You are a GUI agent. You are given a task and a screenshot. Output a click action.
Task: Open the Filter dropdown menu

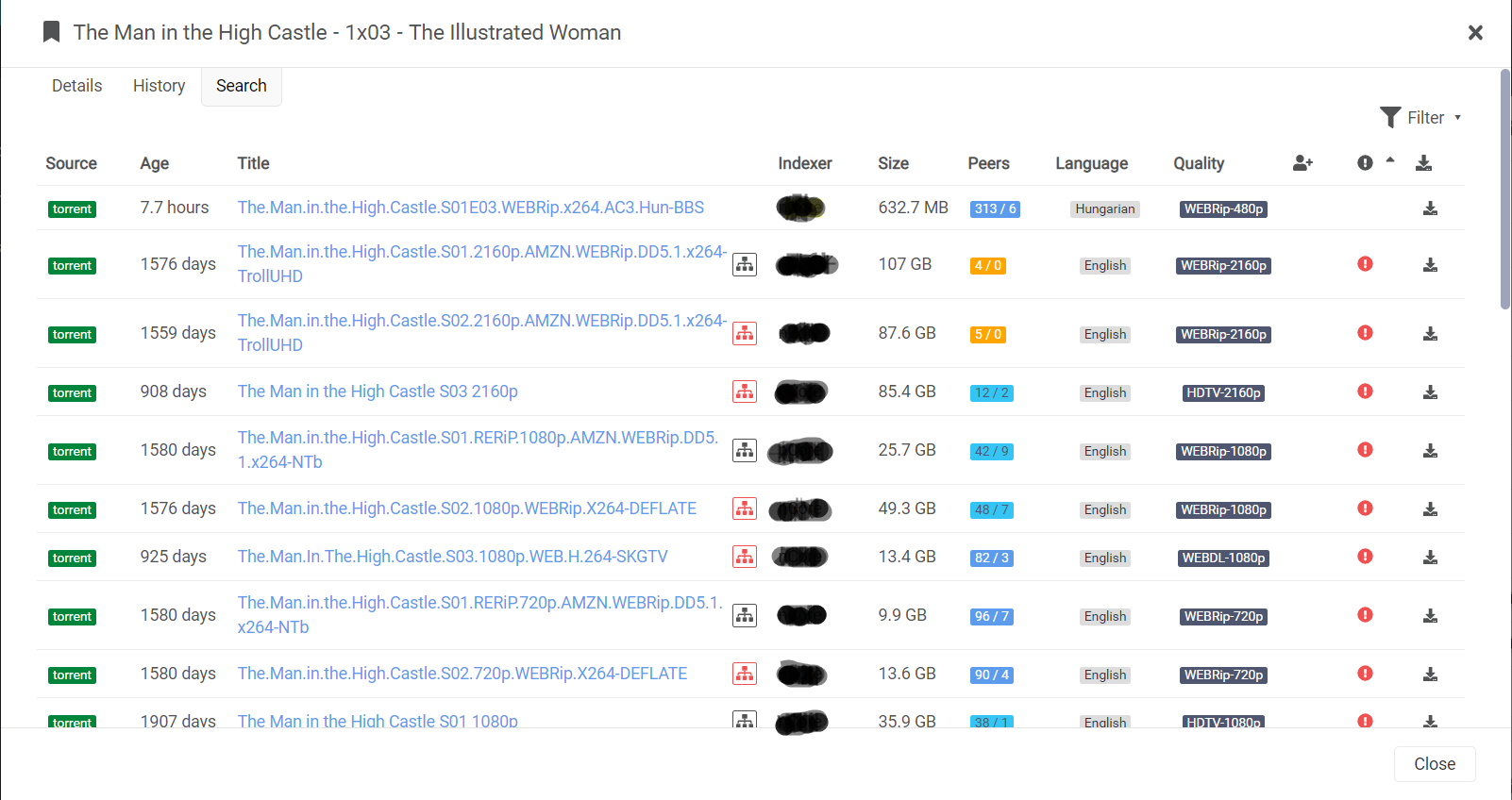[x=1420, y=118]
